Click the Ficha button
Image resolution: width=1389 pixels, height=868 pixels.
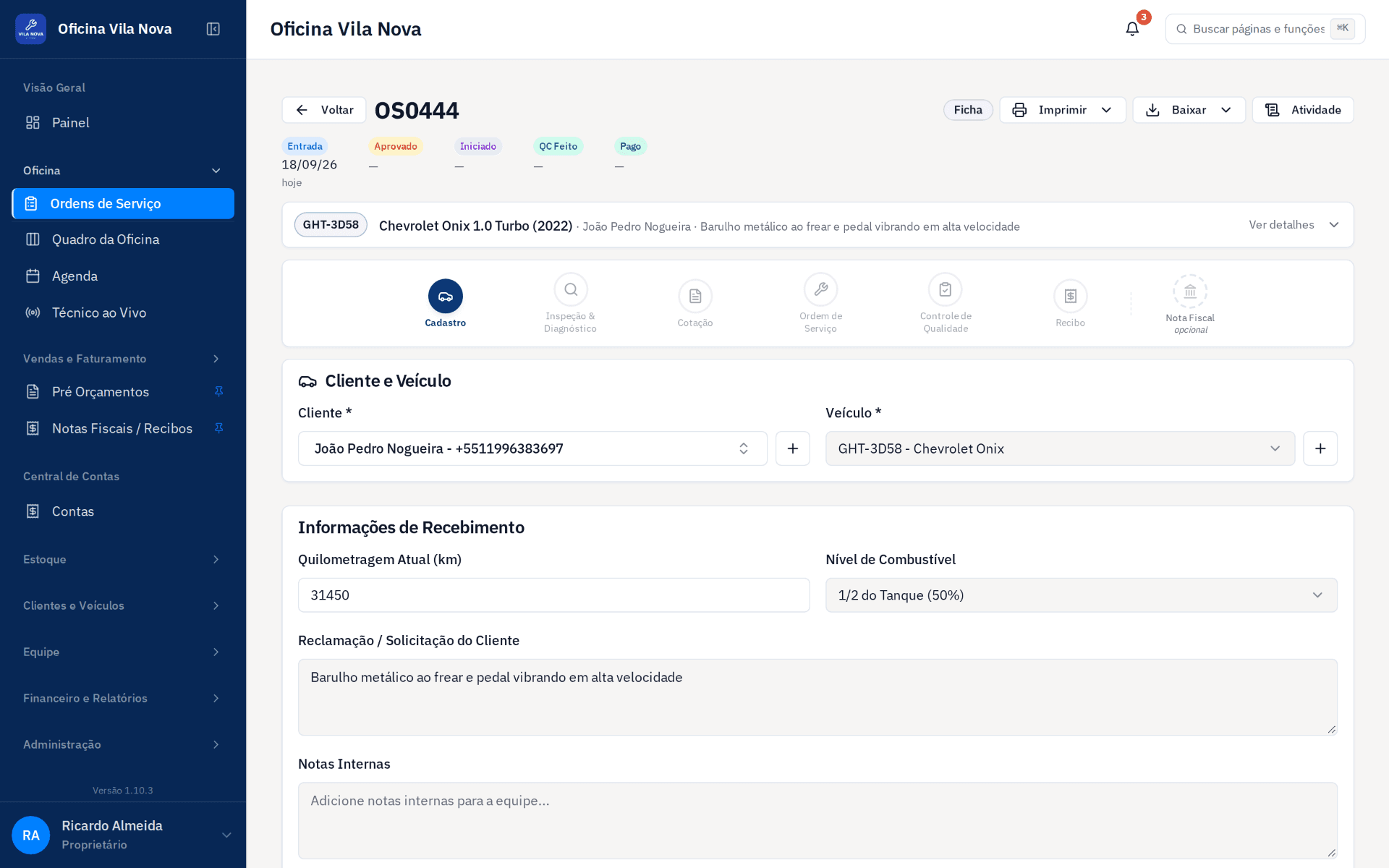coord(968,110)
